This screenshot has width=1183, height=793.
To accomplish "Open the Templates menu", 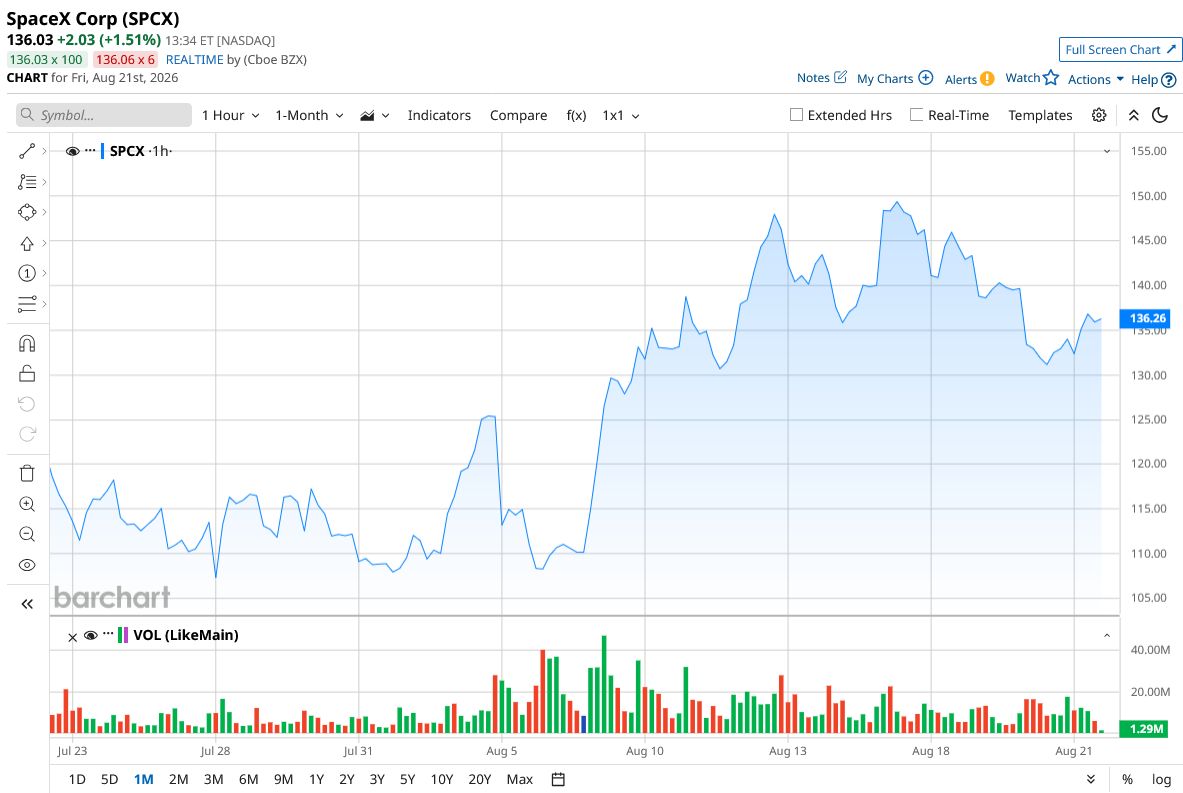I will [1040, 115].
